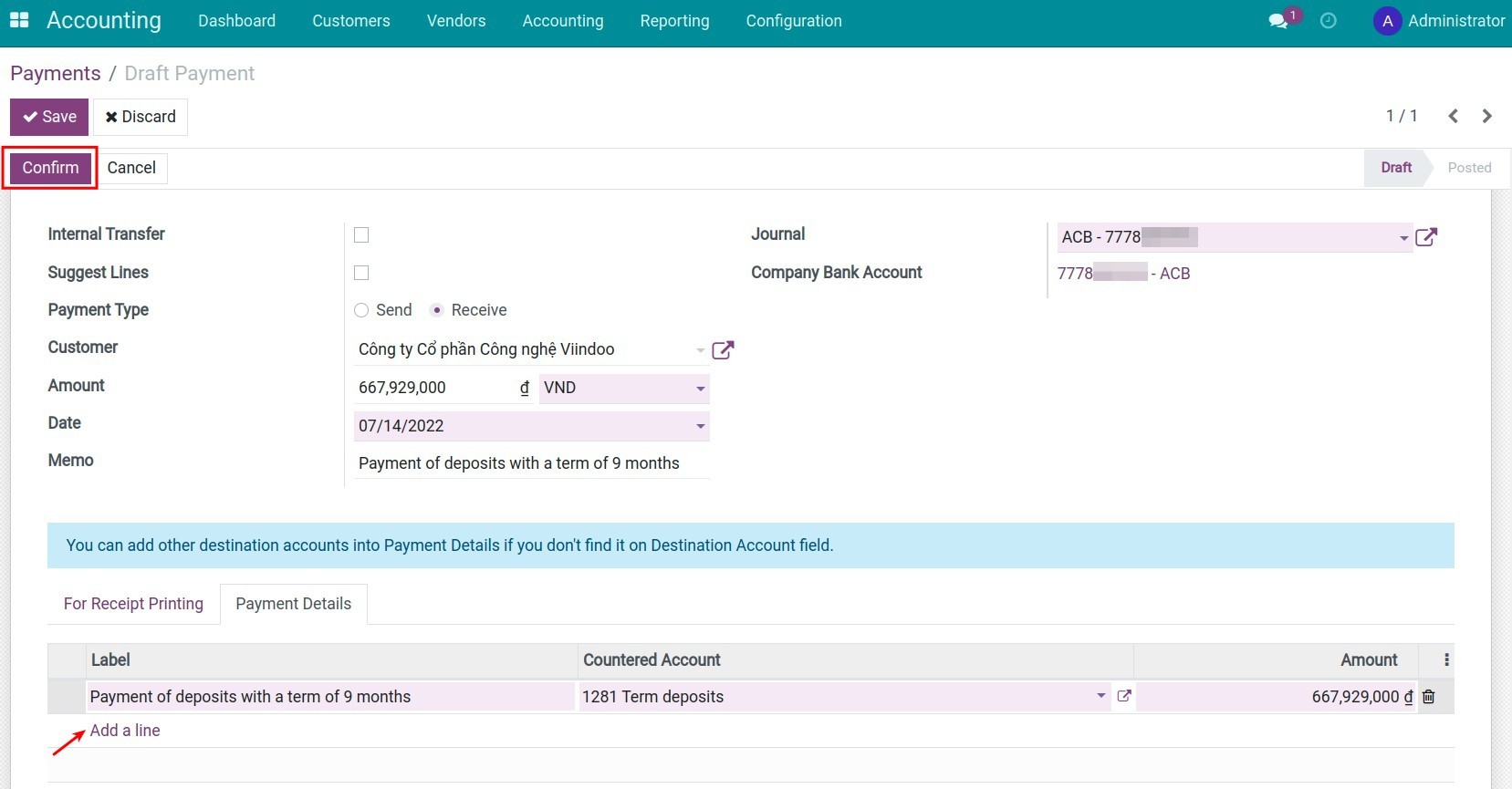Sort by the Amount column header

(1276, 660)
